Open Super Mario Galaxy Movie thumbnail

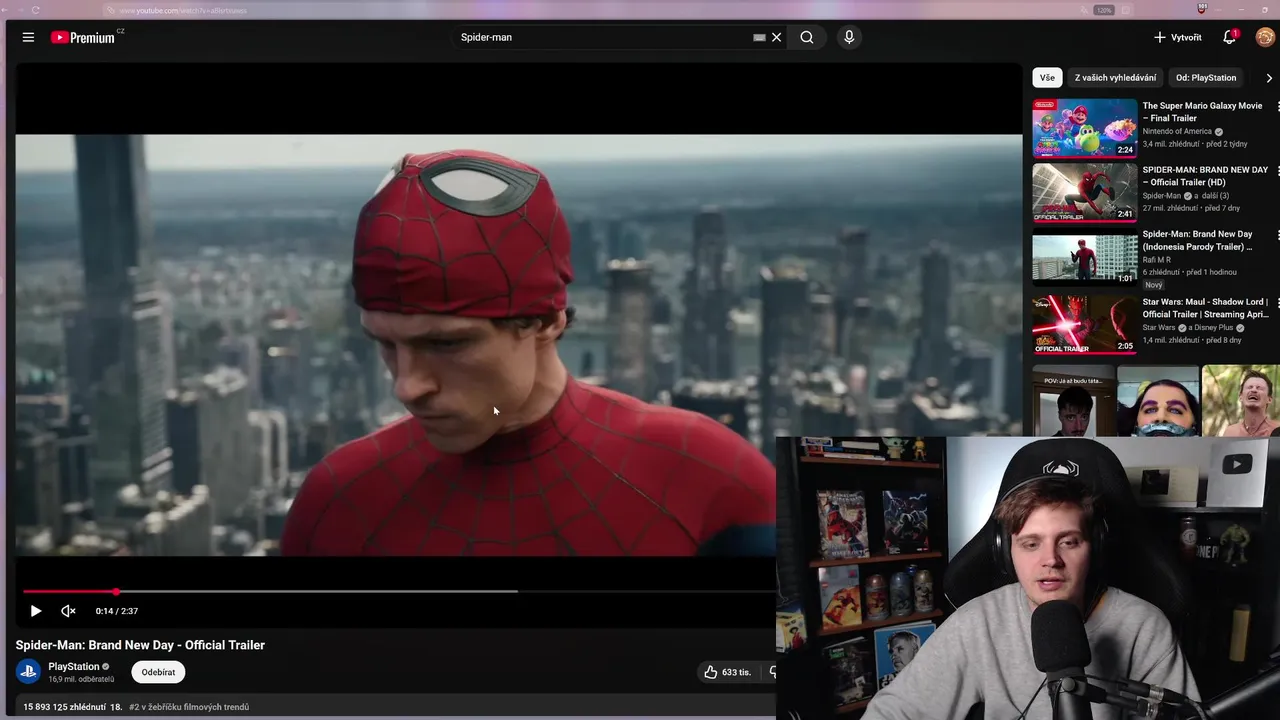point(1084,128)
